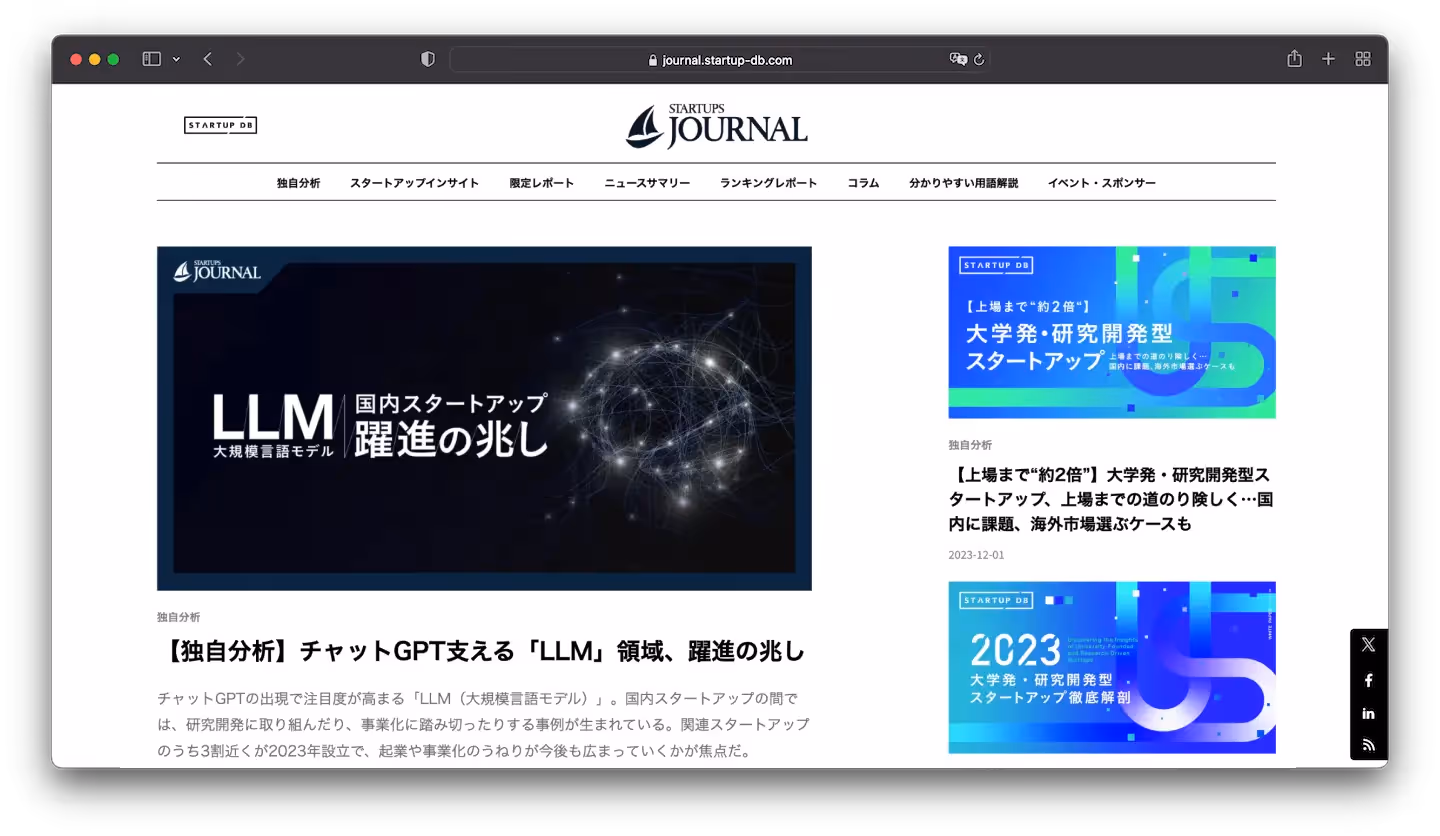The height and width of the screenshot is (836, 1440).
Task: Click the browser forward arrow
Action: (240, 59)
